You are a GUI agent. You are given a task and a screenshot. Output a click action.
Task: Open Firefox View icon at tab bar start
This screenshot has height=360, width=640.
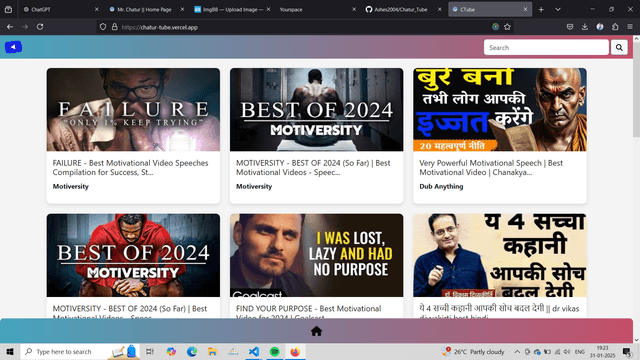[x=9, y=9]
